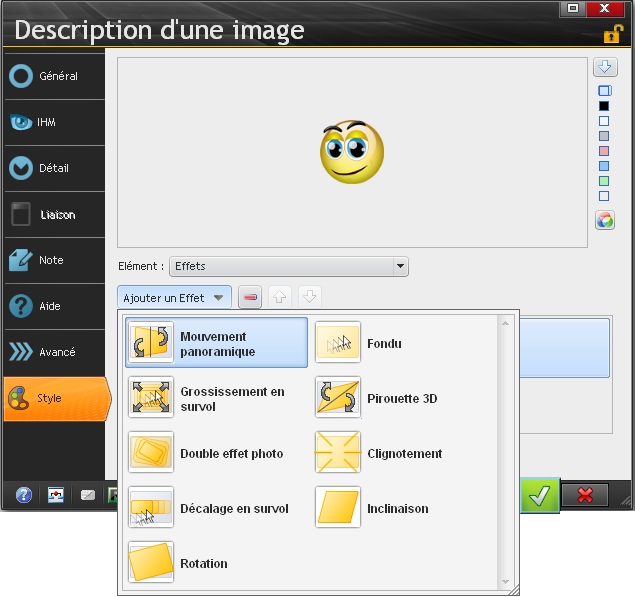This screenshot has width=635, height=597.
Task: Select the Inclinaison effect icon
Action: tap(338, 508)
